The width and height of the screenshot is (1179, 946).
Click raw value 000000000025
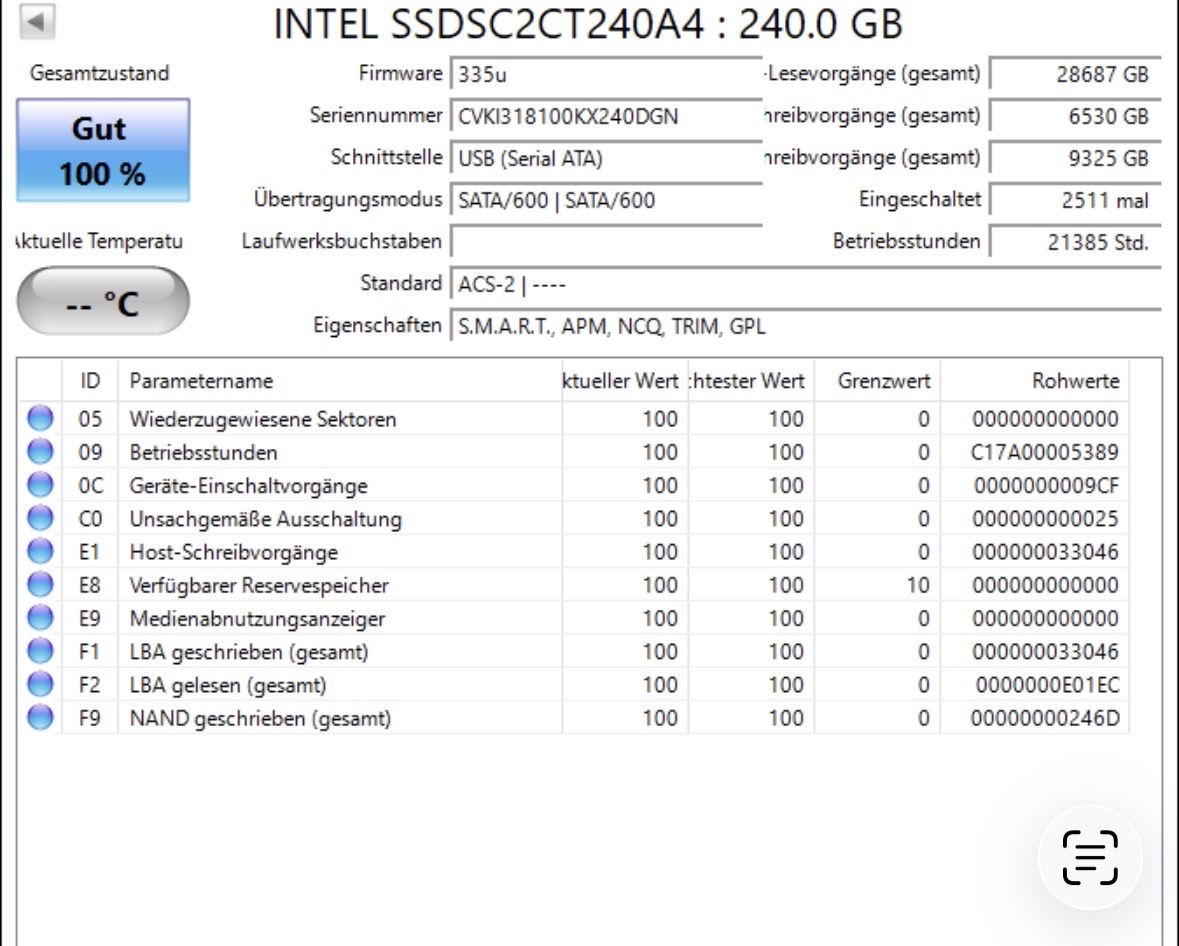(1045, 518)
